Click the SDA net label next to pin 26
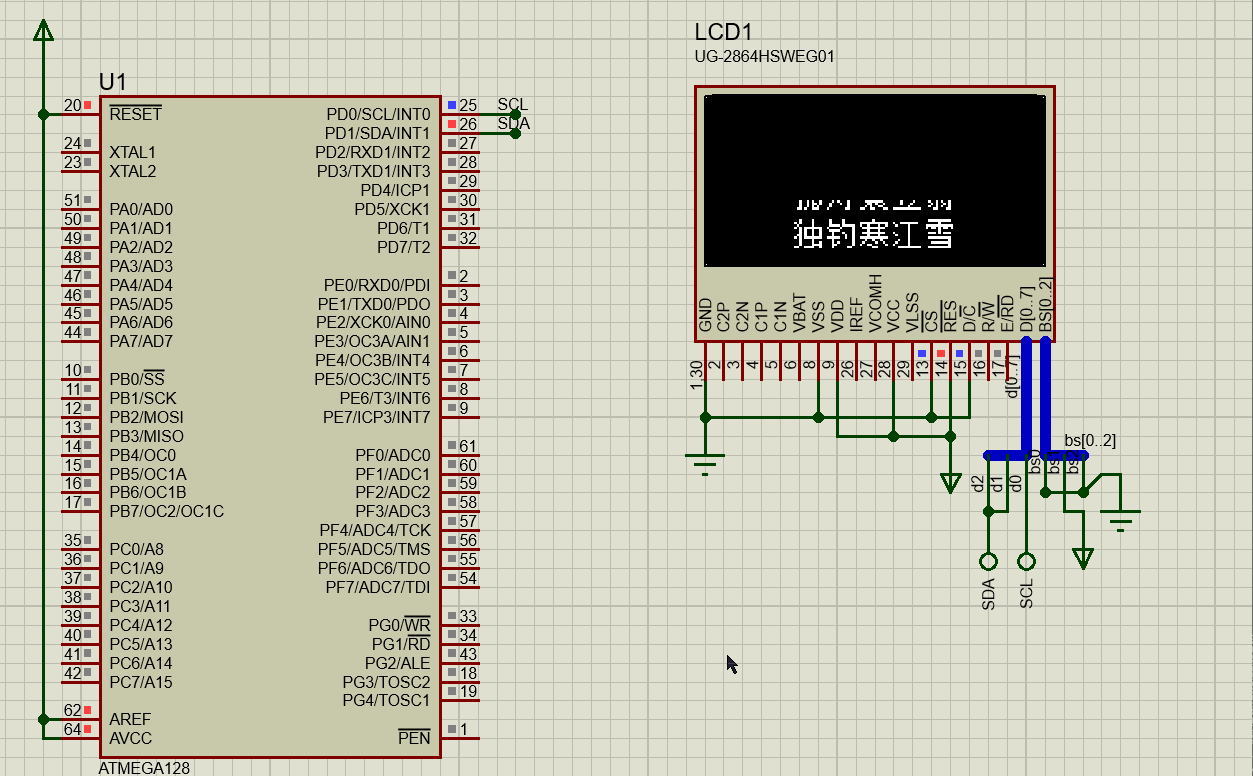 pos(513,124)
